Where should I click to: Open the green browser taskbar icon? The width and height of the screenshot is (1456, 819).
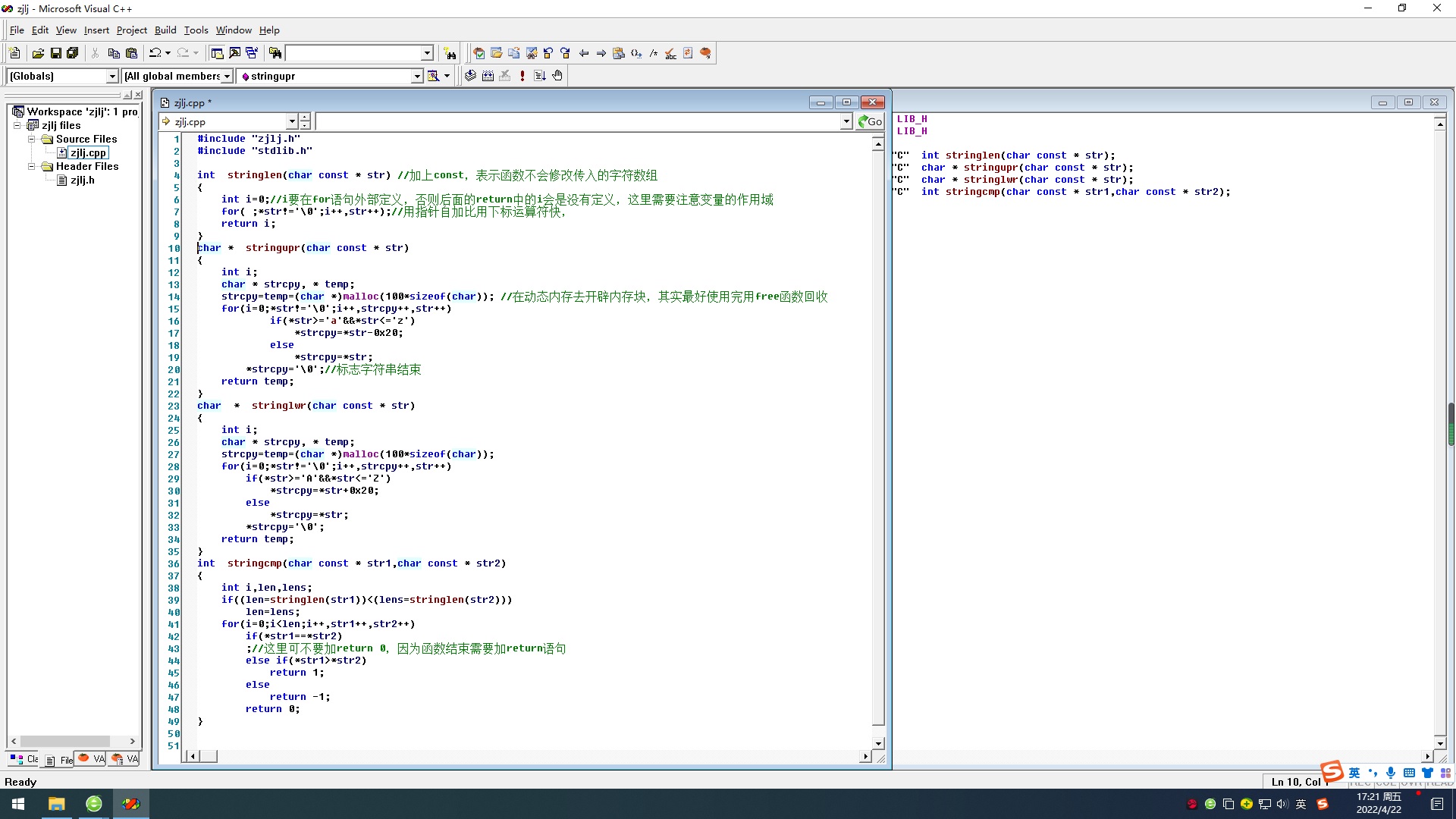pos(94,804)
